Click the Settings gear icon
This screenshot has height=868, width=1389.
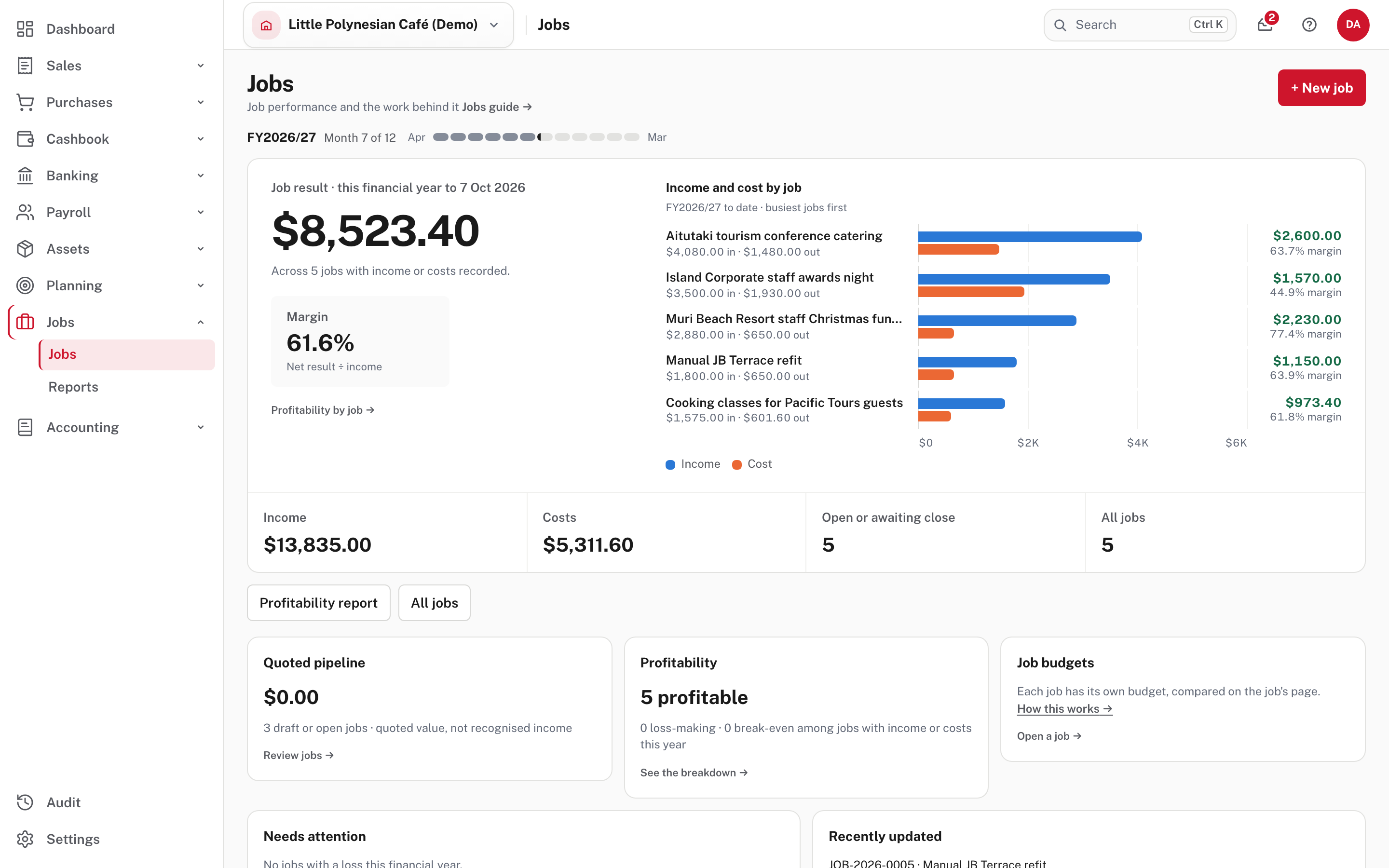25,839
